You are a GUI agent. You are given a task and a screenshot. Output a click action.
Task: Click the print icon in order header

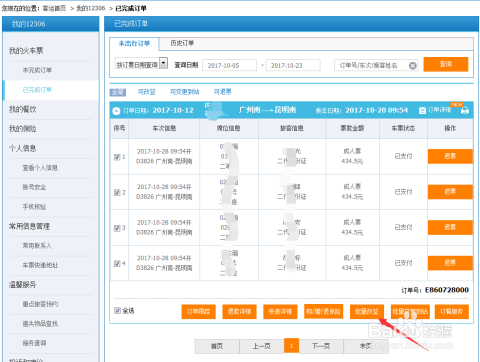tap(465, 110)
